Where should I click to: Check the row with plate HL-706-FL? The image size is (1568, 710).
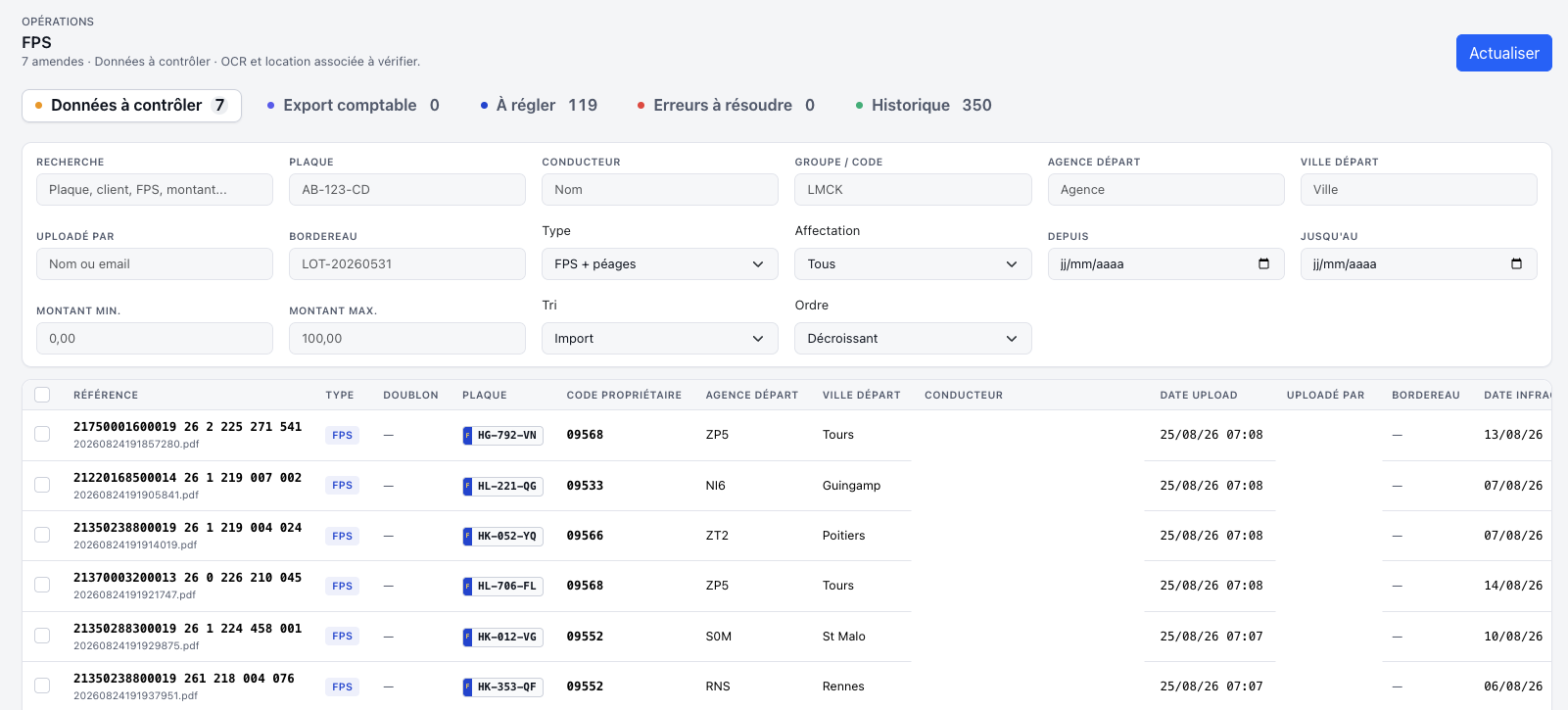(42, 585)
